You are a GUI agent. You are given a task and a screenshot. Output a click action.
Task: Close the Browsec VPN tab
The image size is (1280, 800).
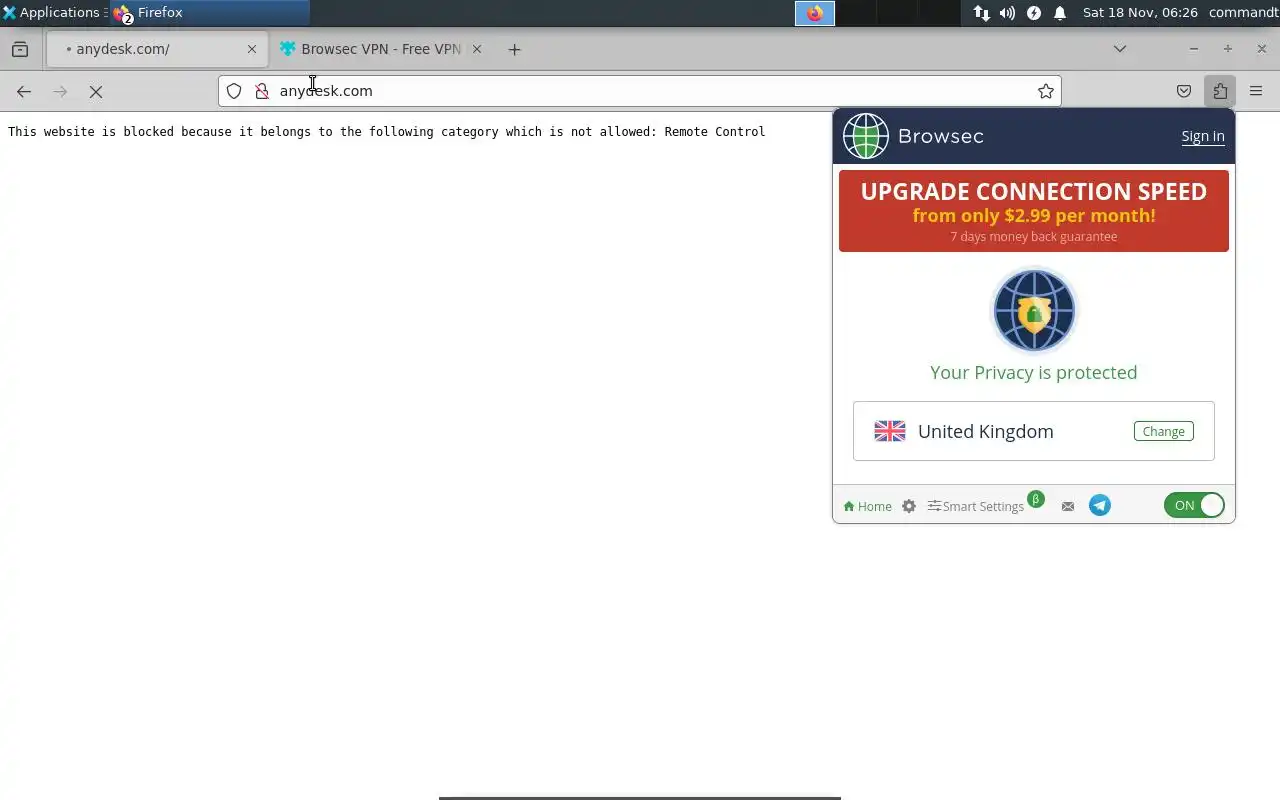point(477,49)
